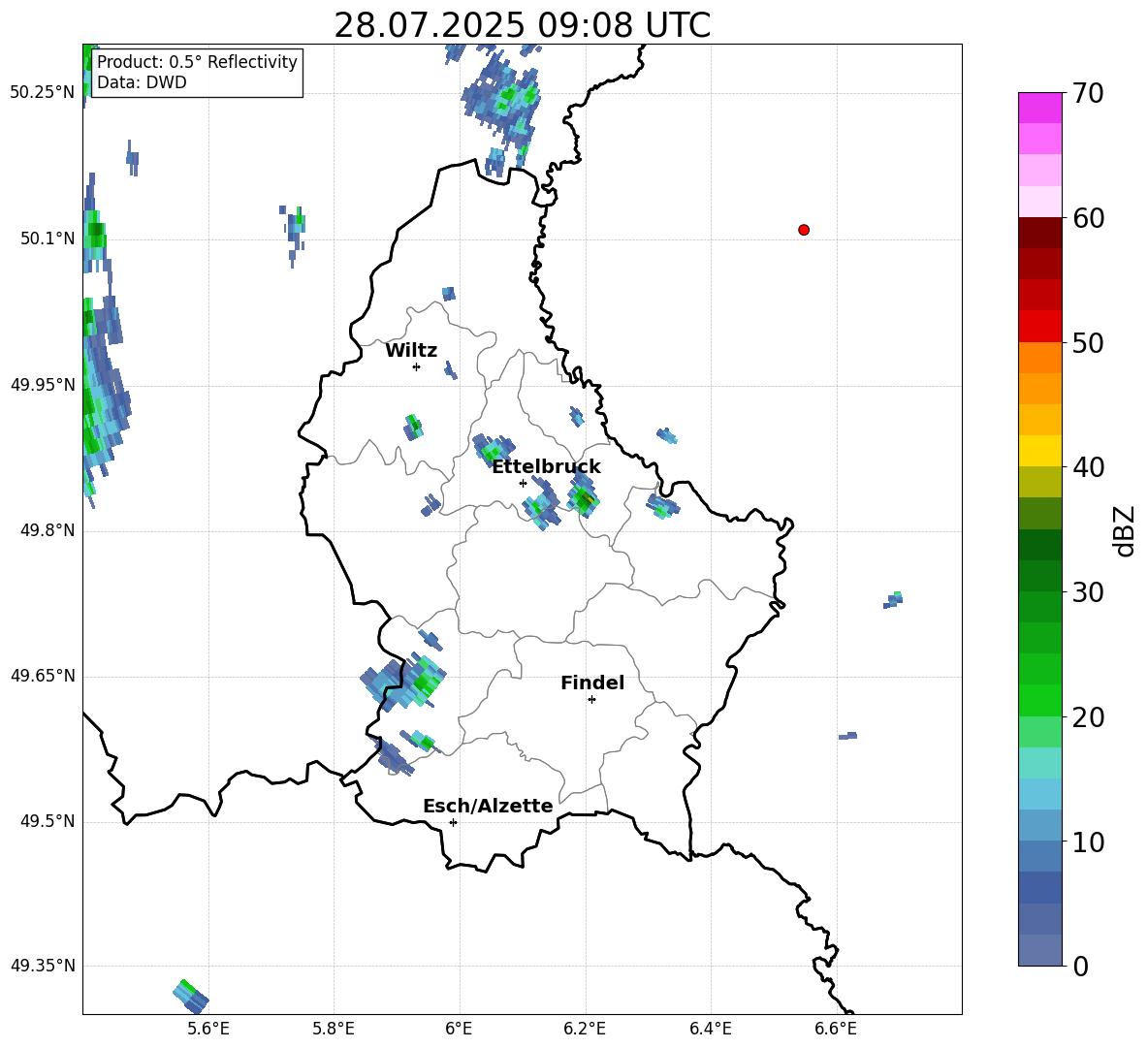This screenshot has height=1048, width=1148.
Task: Click the Findel cross marker
Action: [591, 700]
